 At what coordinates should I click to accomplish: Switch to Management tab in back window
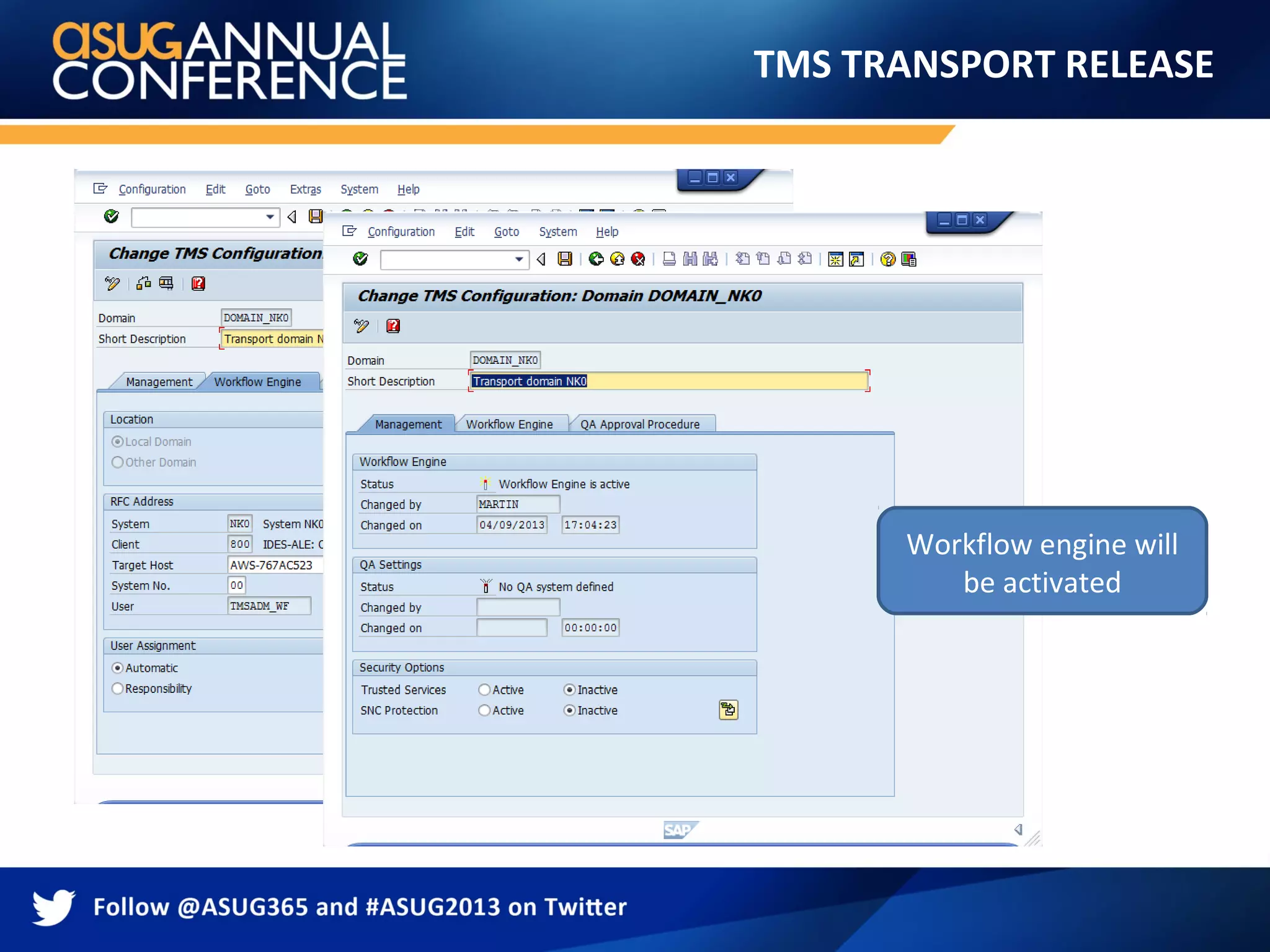coord(159,382)
